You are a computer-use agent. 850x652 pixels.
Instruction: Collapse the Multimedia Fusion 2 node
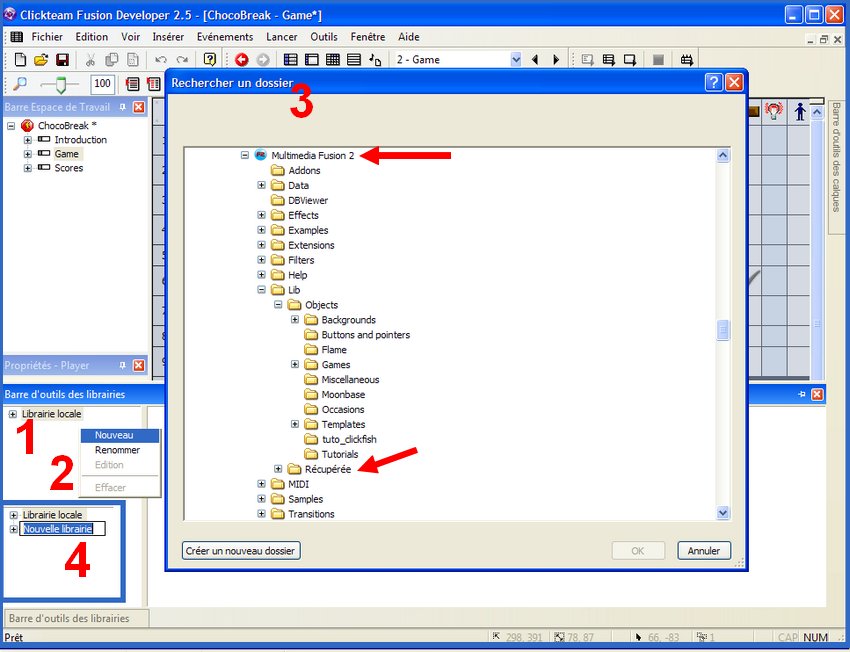coord(244,156)
